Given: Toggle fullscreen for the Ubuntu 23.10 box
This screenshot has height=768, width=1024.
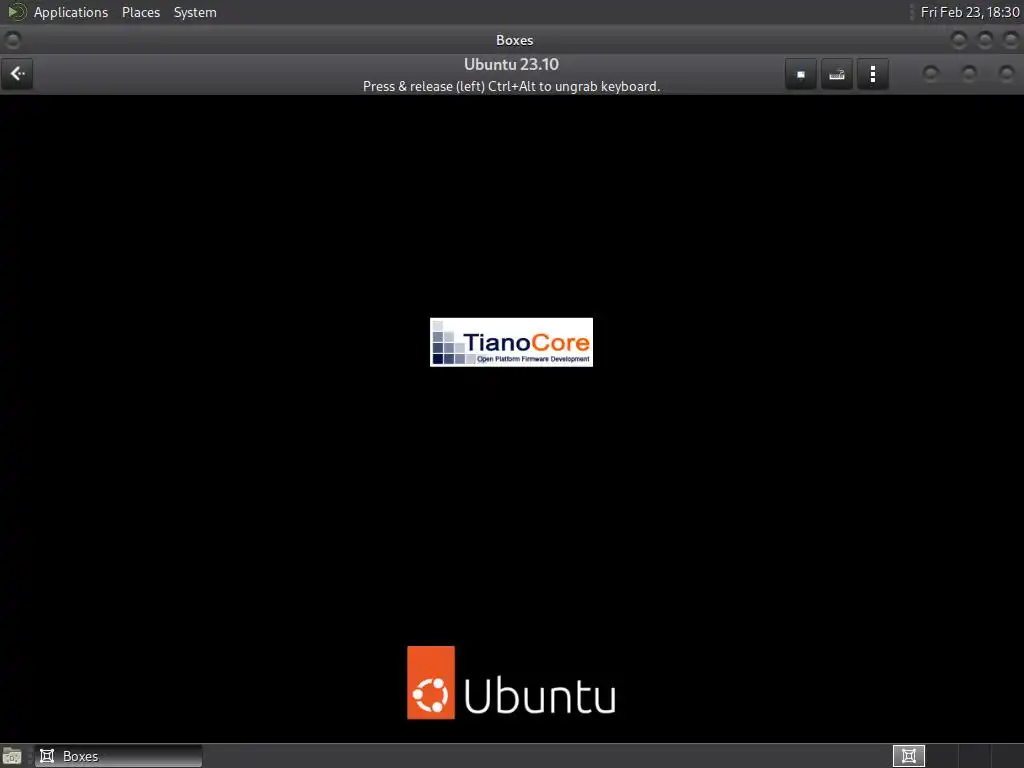Looking at the screenshot, I should (801, 74).
